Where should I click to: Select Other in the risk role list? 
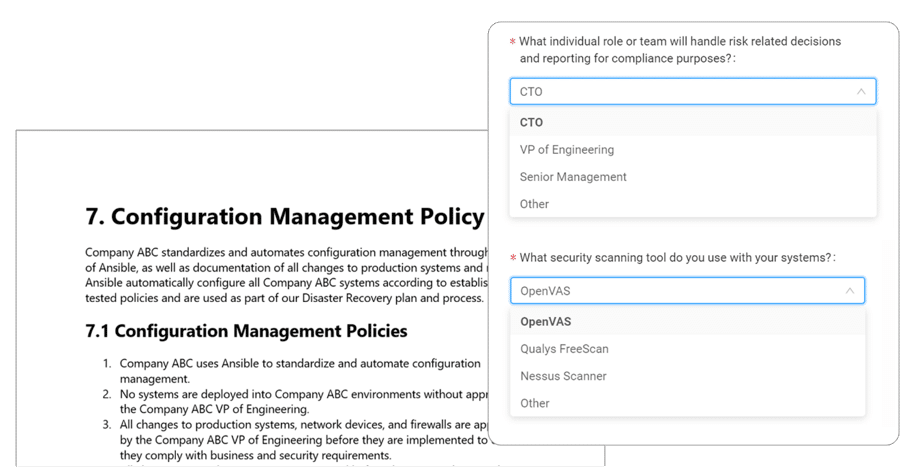(693, 204)
